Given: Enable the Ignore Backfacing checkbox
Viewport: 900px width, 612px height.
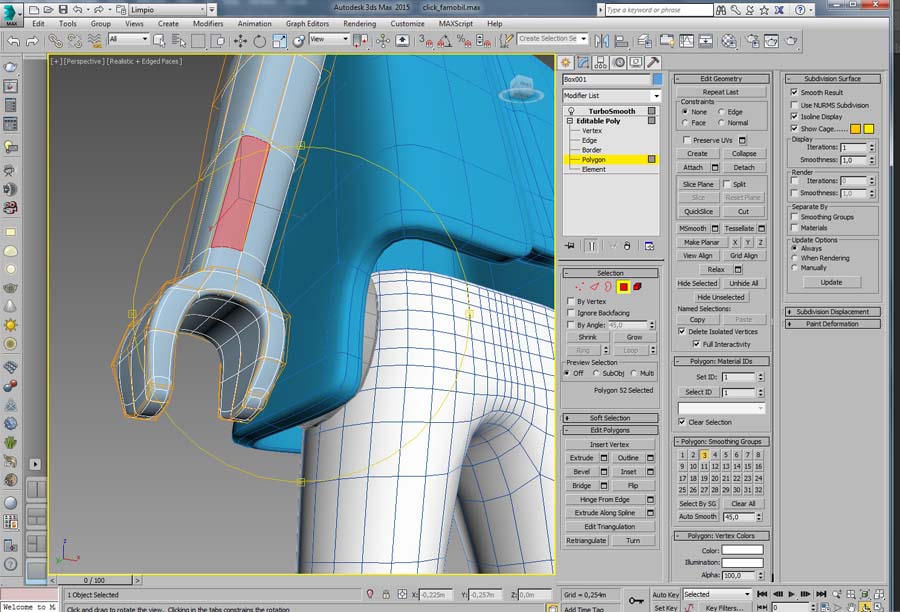Looking at the screenshot, I should click(570, 313).
